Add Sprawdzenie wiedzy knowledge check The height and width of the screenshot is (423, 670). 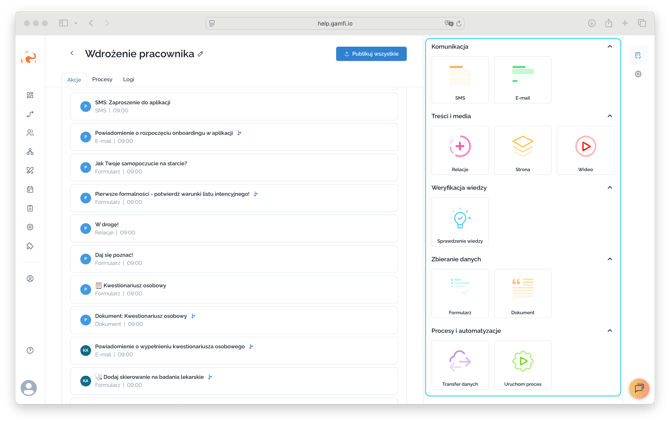point(460,221)
